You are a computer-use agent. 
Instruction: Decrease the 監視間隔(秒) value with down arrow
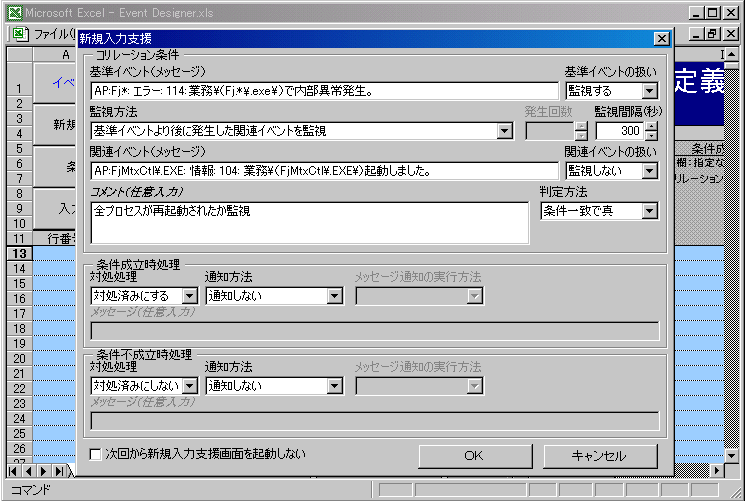pos(652,135)
